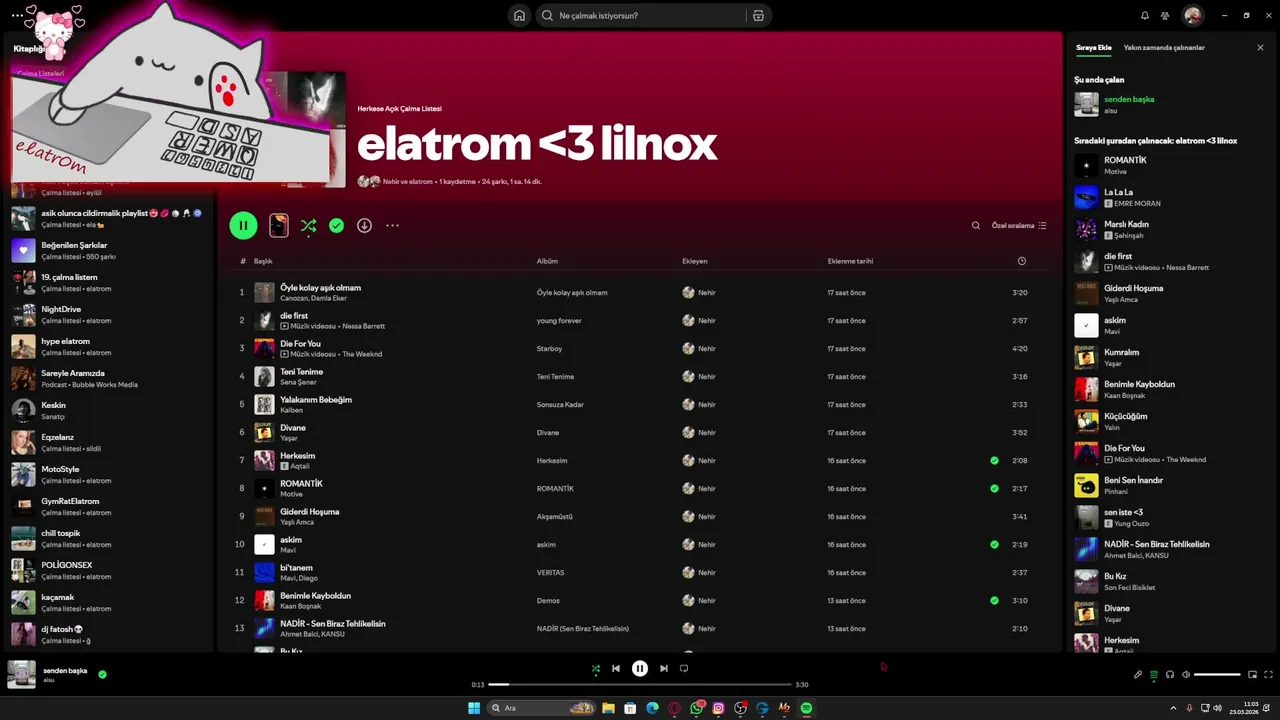This screenshot has height=720, width=1280.
Task: Expand the system tray hidden icons chevron
Action: pos(1173,708)
